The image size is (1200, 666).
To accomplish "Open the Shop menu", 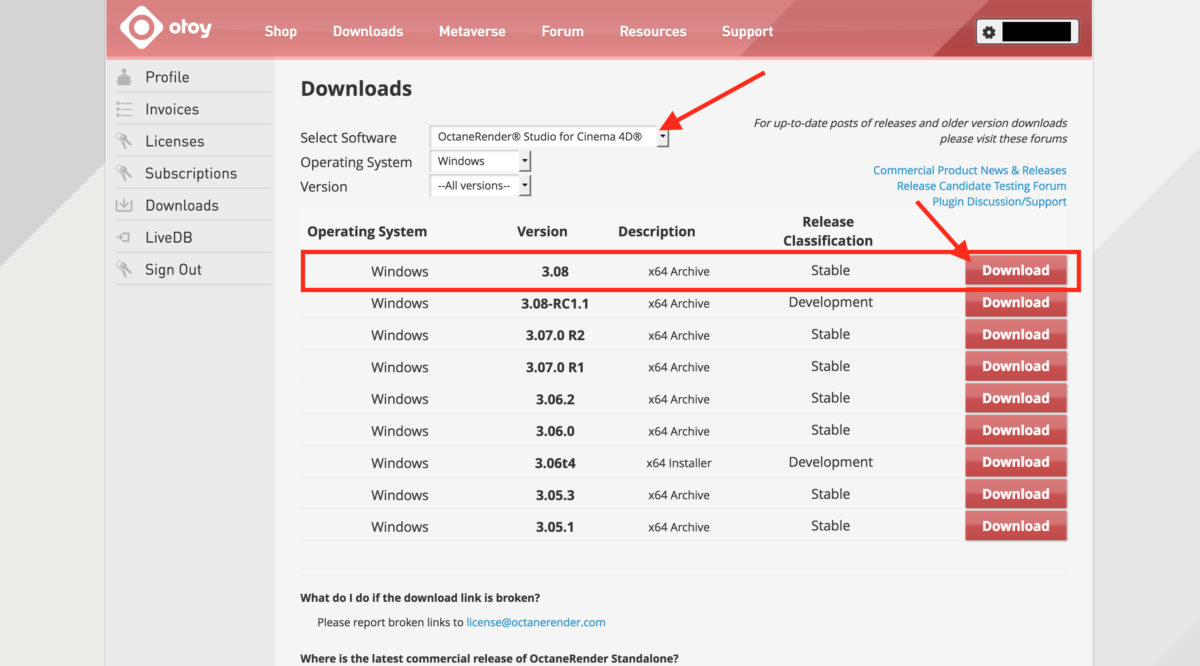I will click(281, 31).
